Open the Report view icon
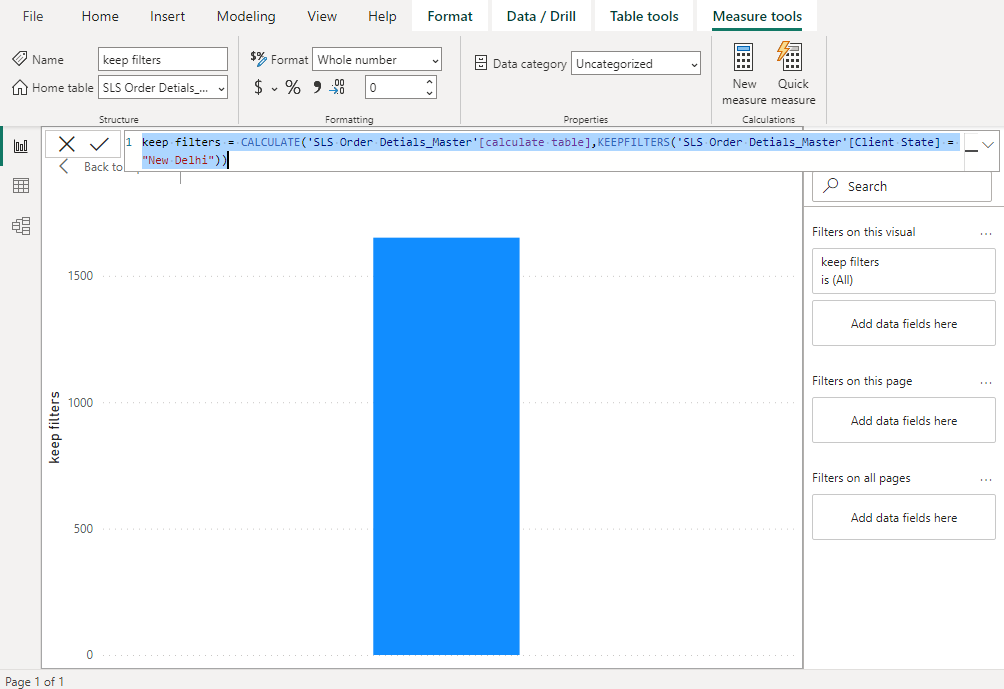Image resolution: width=1004 pixels, height=689 pixels. tap(20, 146)
